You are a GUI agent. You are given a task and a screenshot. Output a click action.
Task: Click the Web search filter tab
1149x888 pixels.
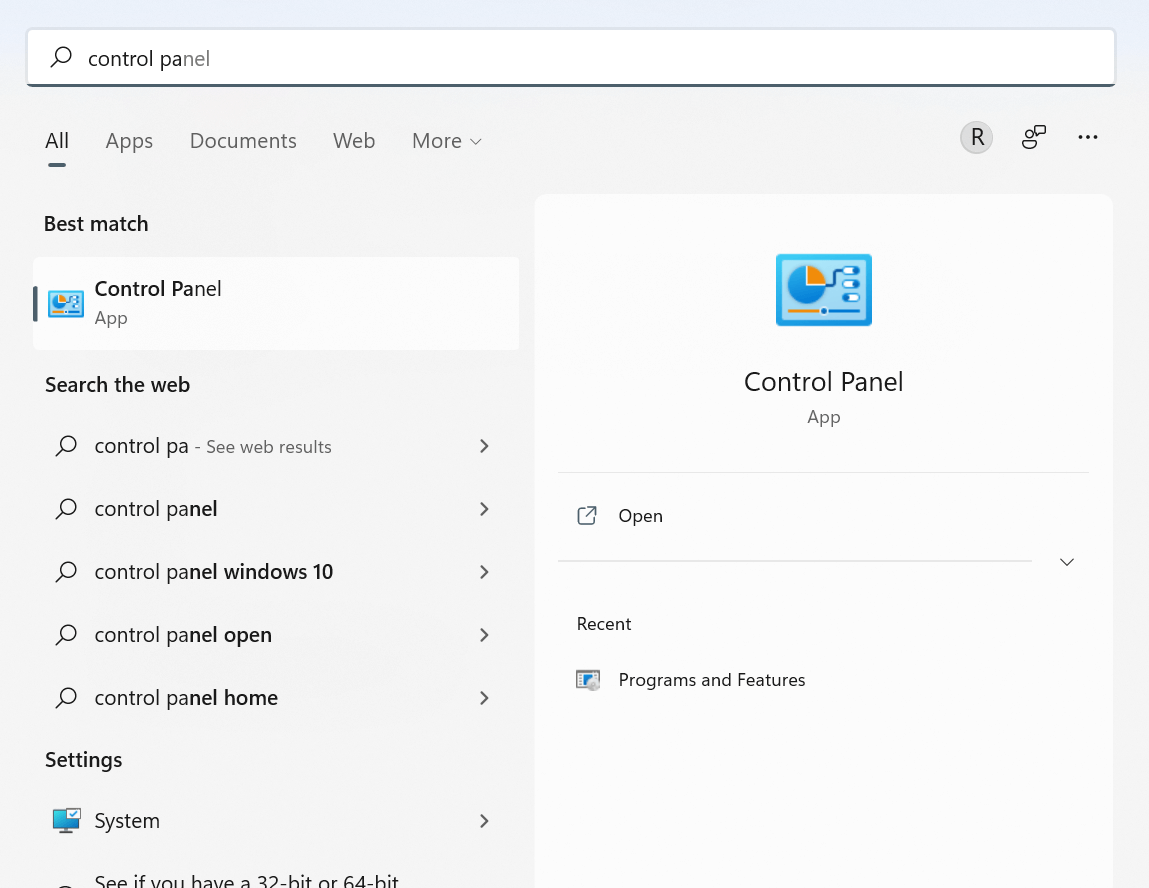click(x=354, y=140)
